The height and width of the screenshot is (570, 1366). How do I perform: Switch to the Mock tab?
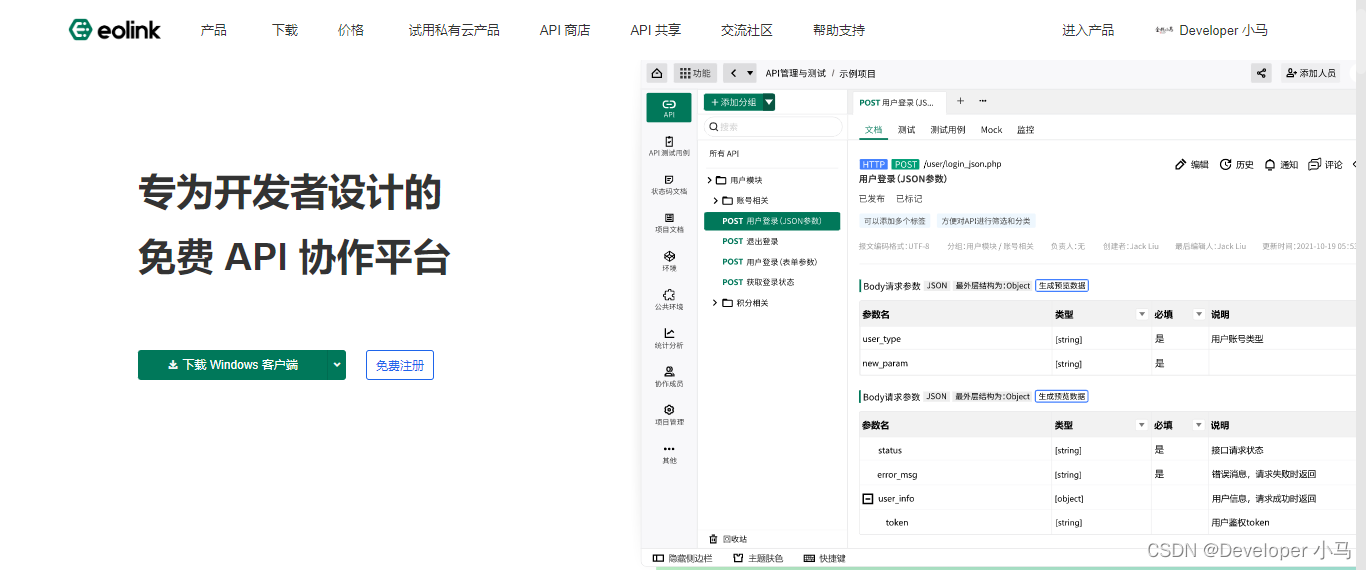991,130
